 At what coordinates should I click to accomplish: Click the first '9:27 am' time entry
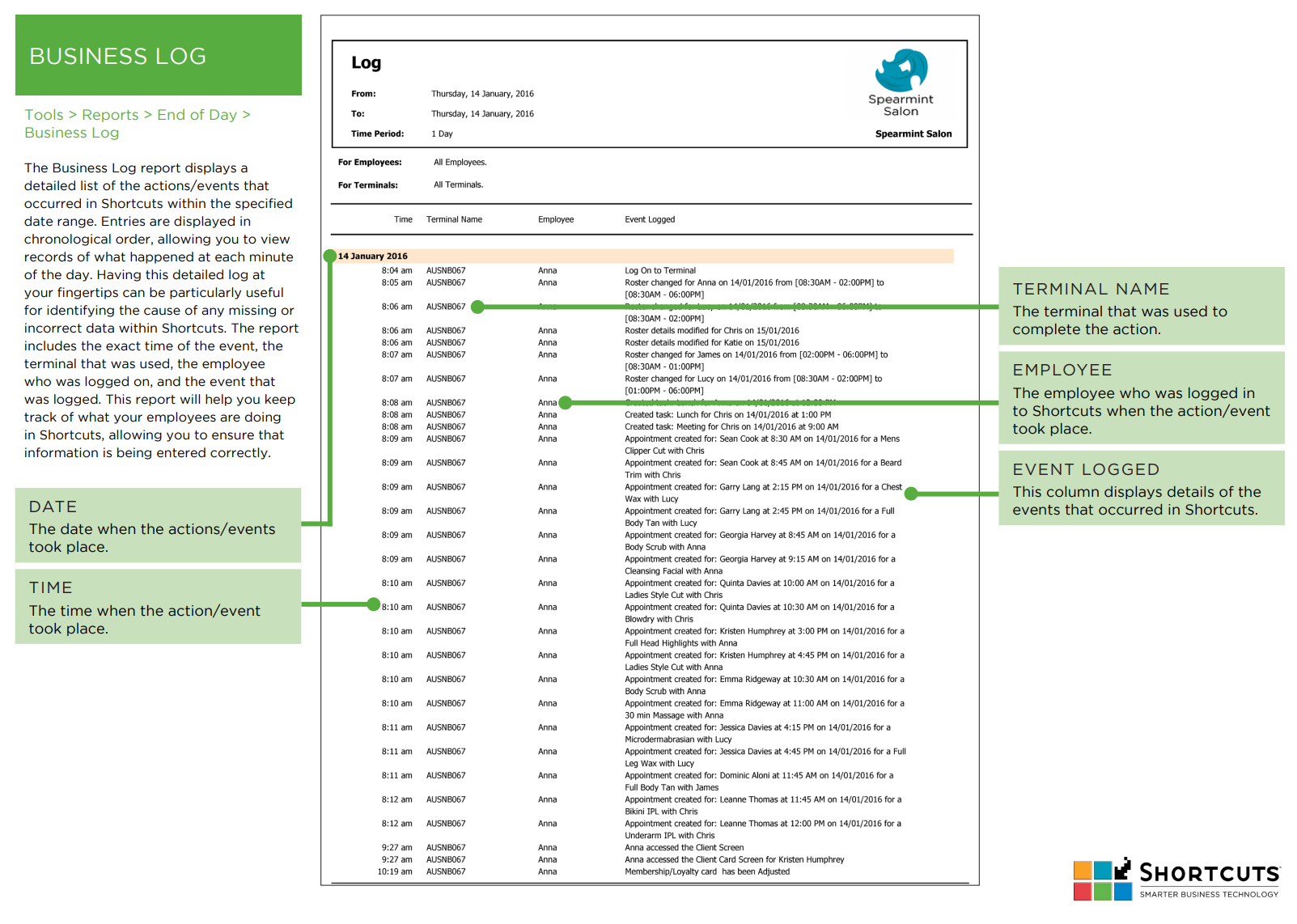point(396,848)
